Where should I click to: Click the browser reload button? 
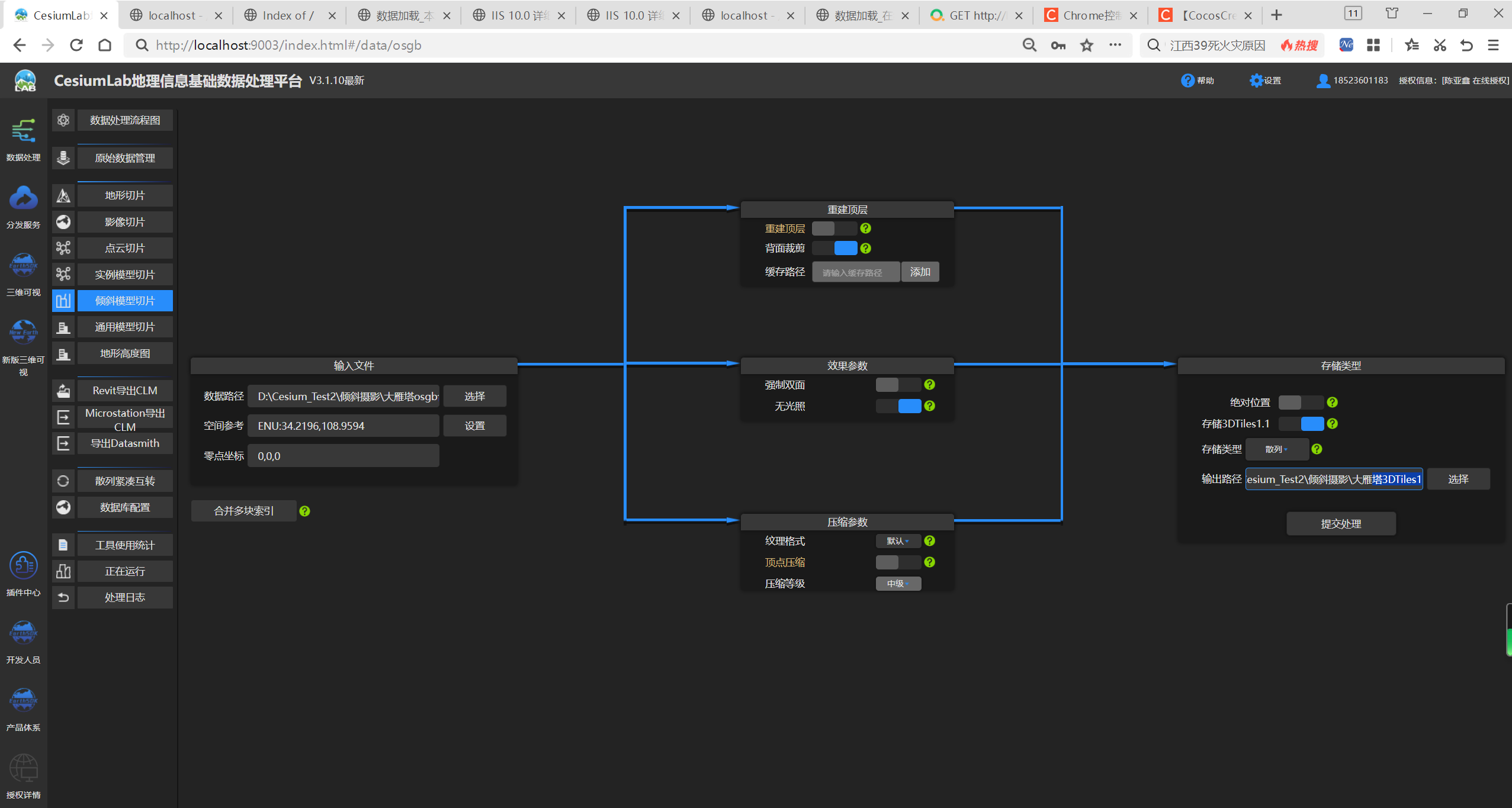click(x=76, y=45)
